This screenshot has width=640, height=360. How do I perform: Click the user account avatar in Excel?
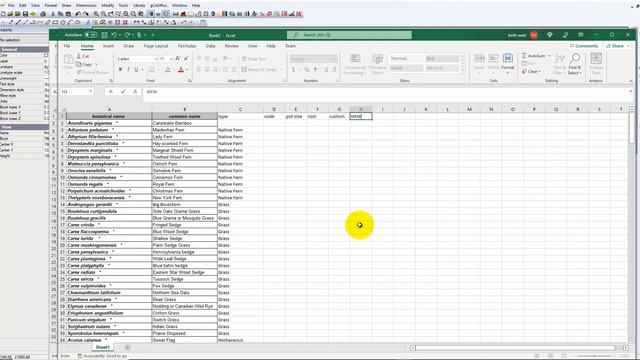coord(534,35)
